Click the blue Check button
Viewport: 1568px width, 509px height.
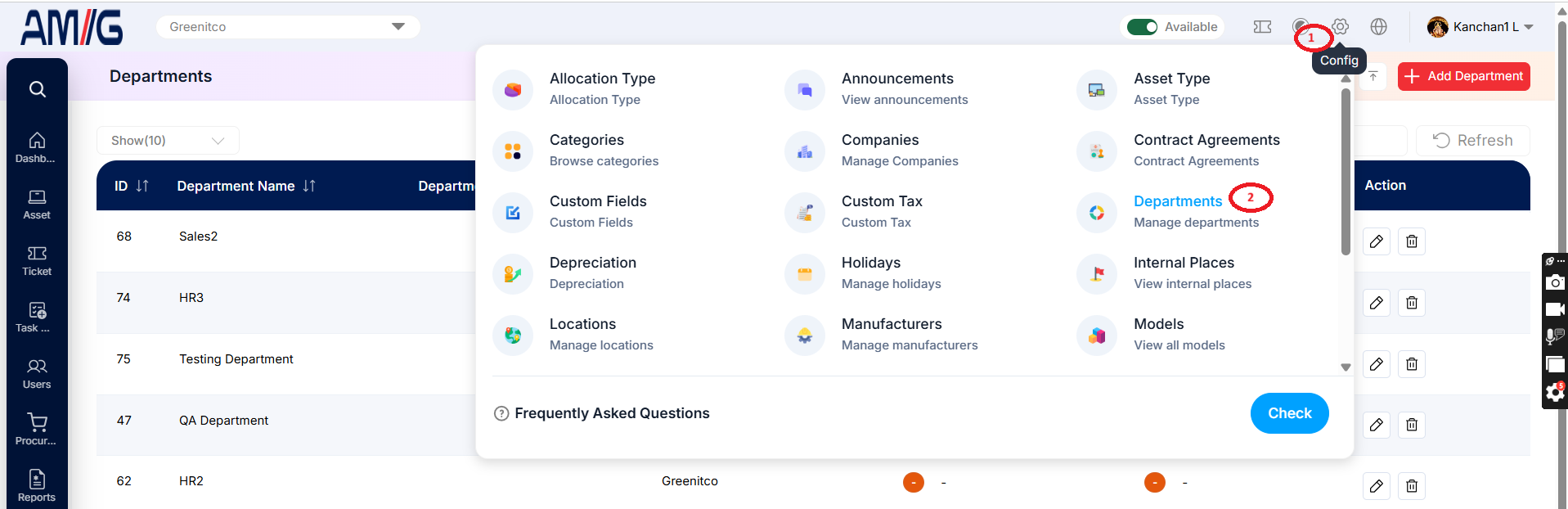(x=1290, y=413)
